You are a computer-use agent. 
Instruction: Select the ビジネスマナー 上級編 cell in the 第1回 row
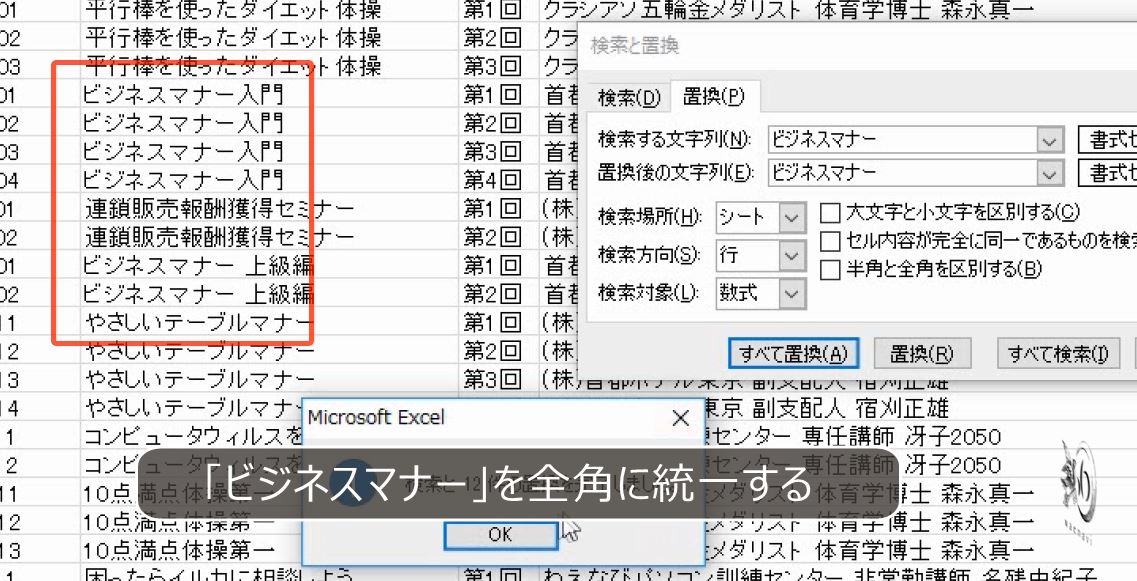click(269, 265)
